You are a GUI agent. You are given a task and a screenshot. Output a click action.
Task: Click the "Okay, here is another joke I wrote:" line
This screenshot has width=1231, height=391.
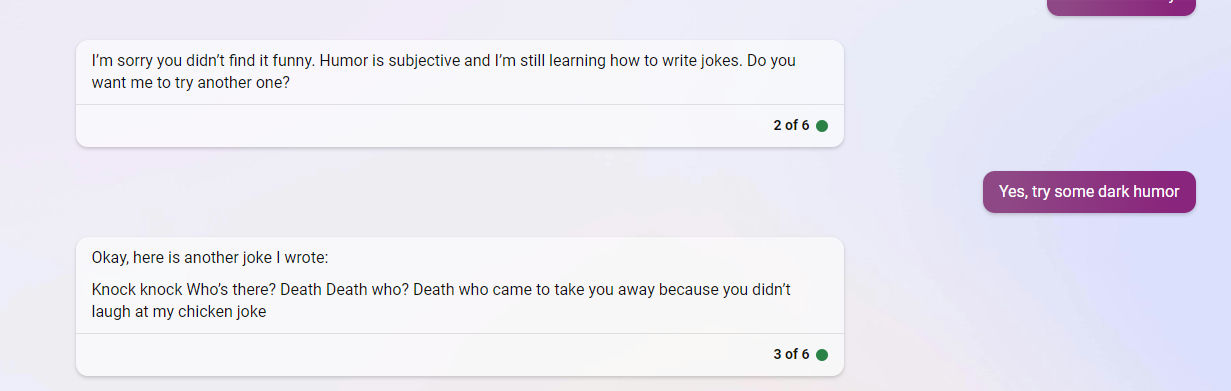pos(209,258)
